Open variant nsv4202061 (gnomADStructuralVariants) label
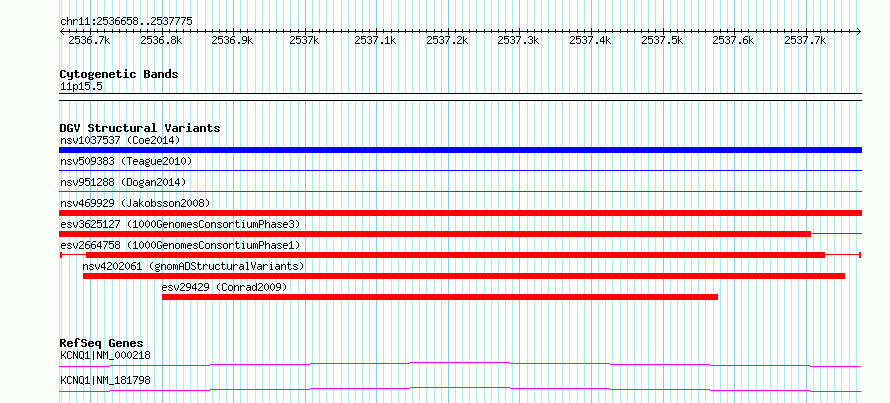This screenshot has height=403, width=890. click(x=194, y=266)
